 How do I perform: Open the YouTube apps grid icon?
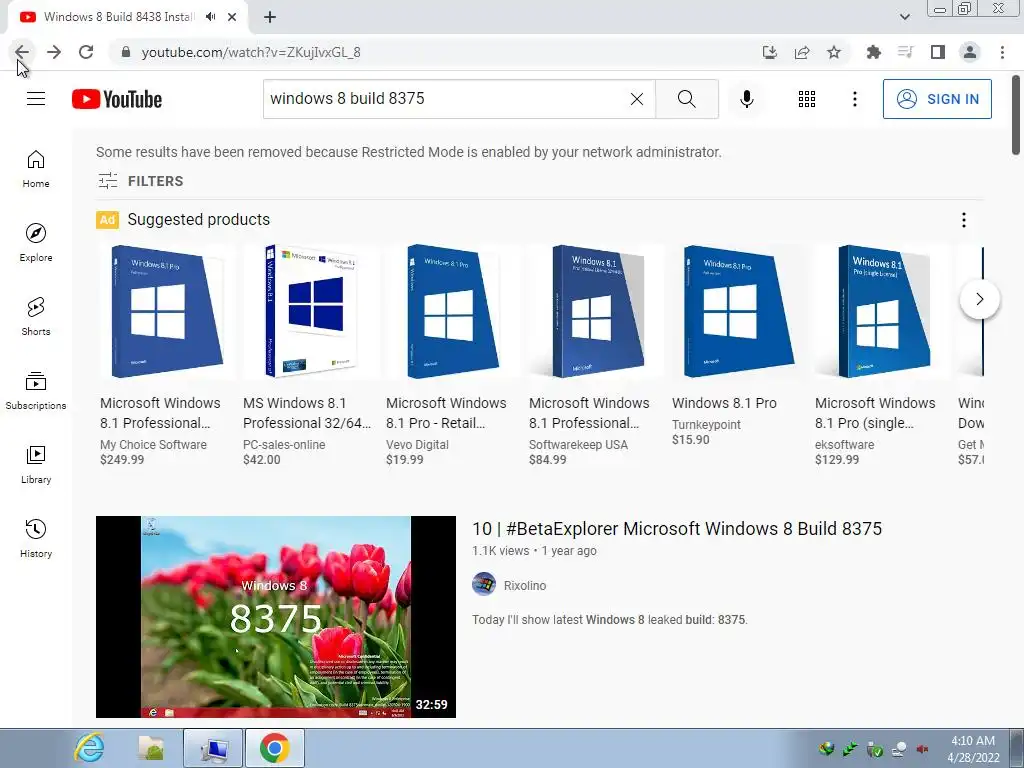point(807,99)
